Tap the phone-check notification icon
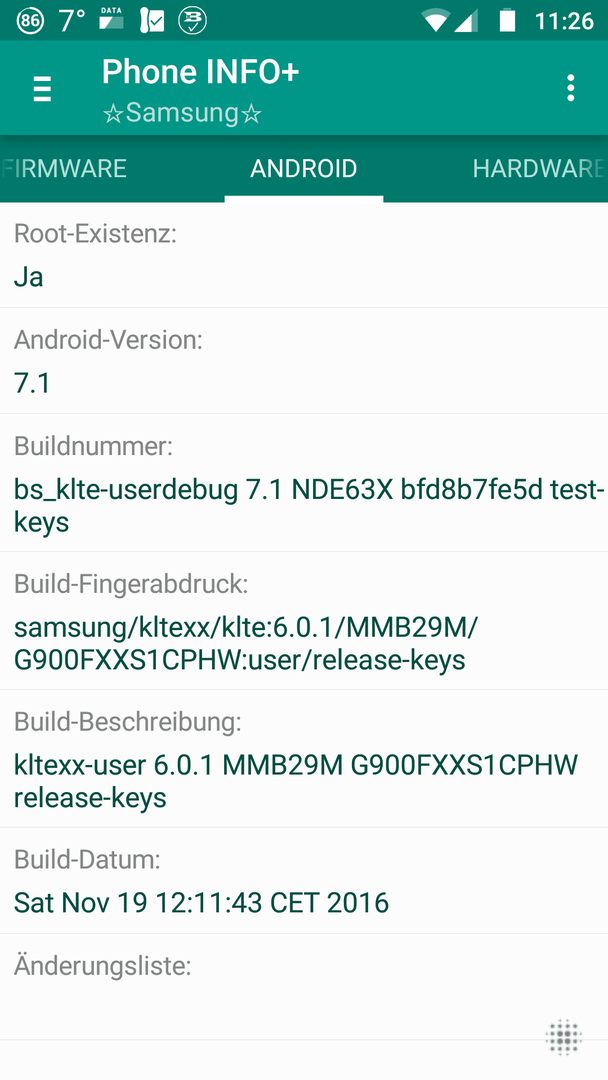Viewport: 608px width, 1080px height. point(151,21)
